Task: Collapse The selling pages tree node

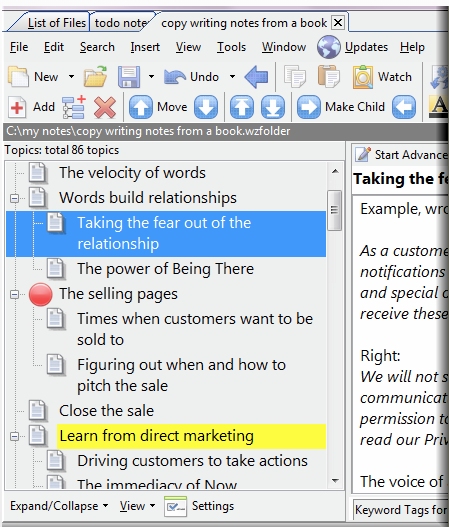Action: coord(14,294)
